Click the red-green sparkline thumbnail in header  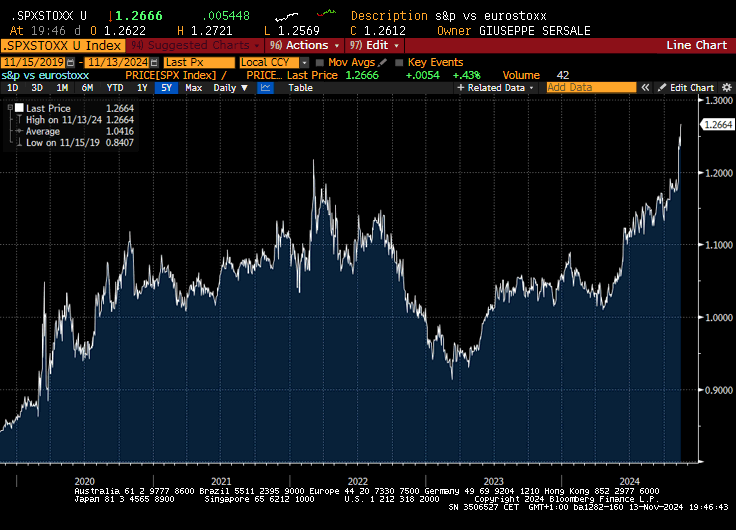(327, 13)
